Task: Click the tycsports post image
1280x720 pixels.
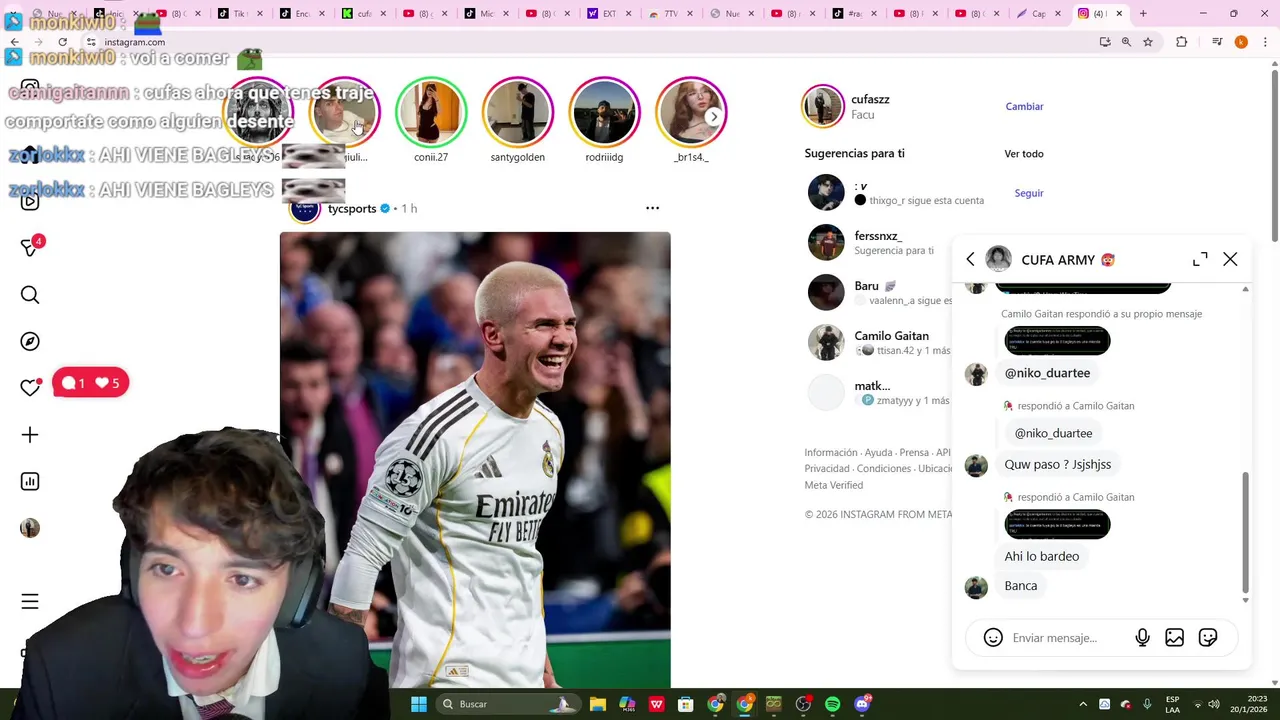Action: click(x=475, y=460)
